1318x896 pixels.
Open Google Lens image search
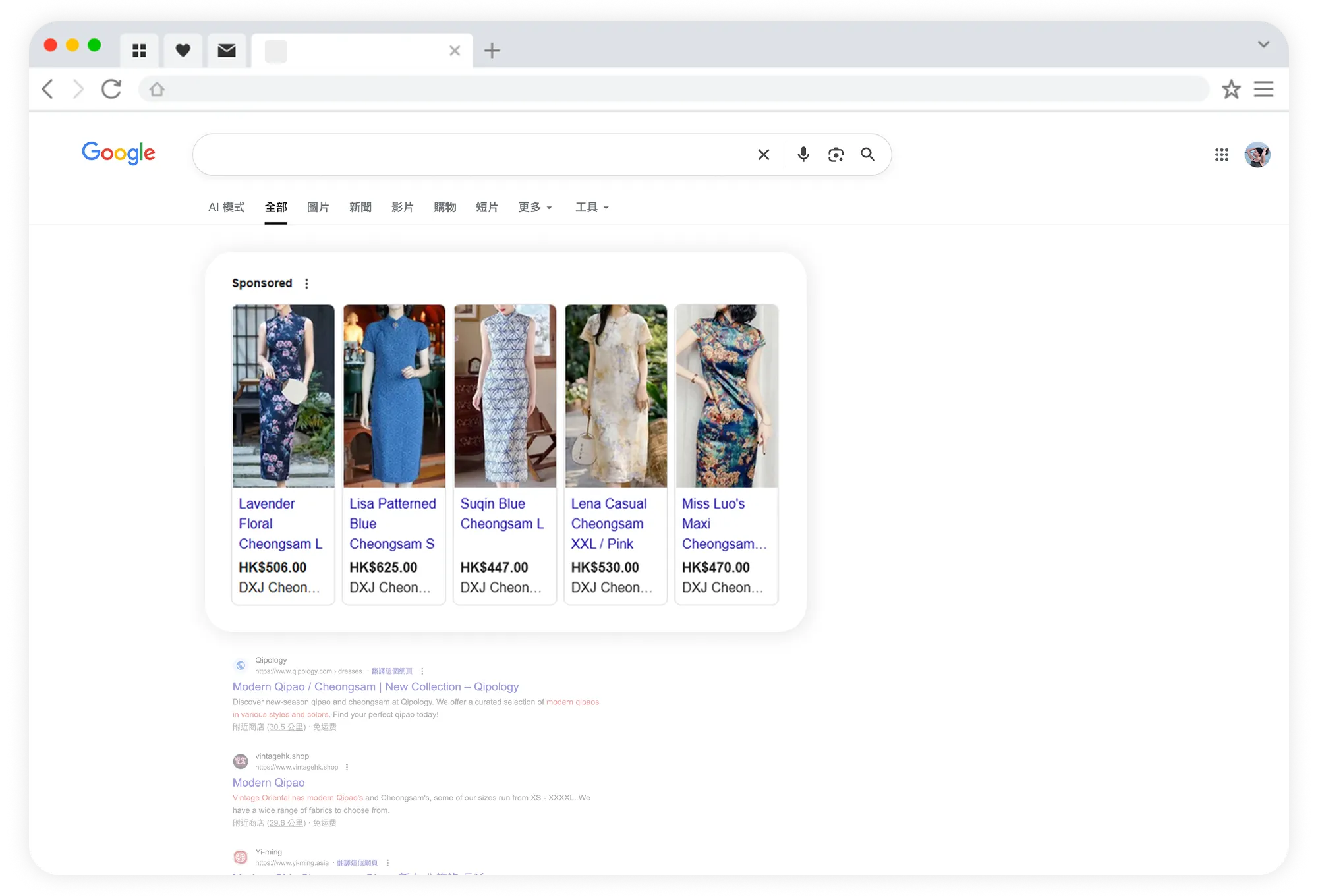click(836, 154)
